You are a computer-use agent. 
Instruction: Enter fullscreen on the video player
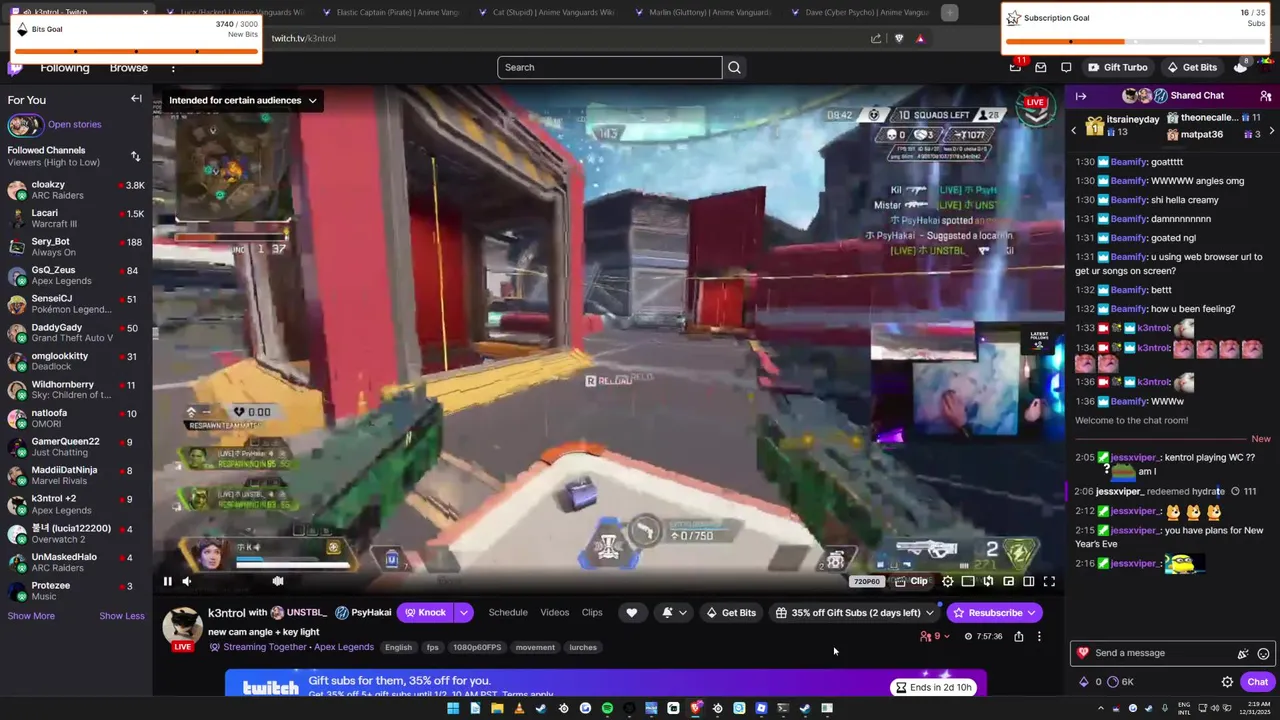coord(1049,581)
